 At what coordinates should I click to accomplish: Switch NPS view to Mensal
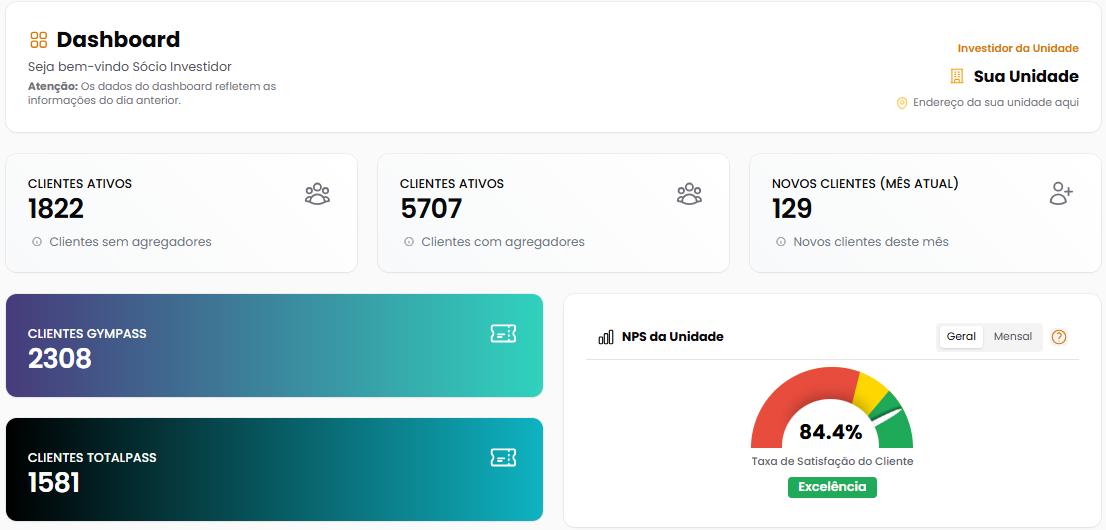tap(1013, 337)
